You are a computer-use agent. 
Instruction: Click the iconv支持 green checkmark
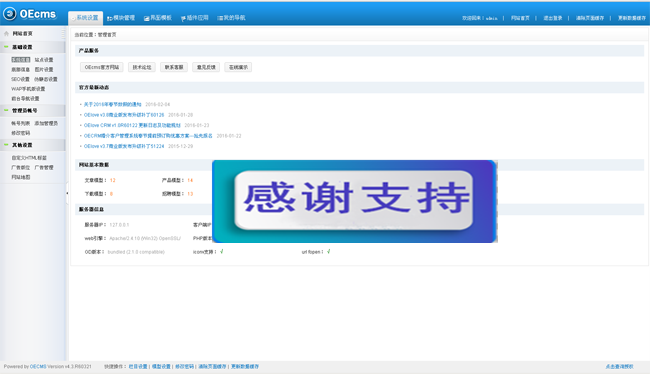[x=222, y=251]
